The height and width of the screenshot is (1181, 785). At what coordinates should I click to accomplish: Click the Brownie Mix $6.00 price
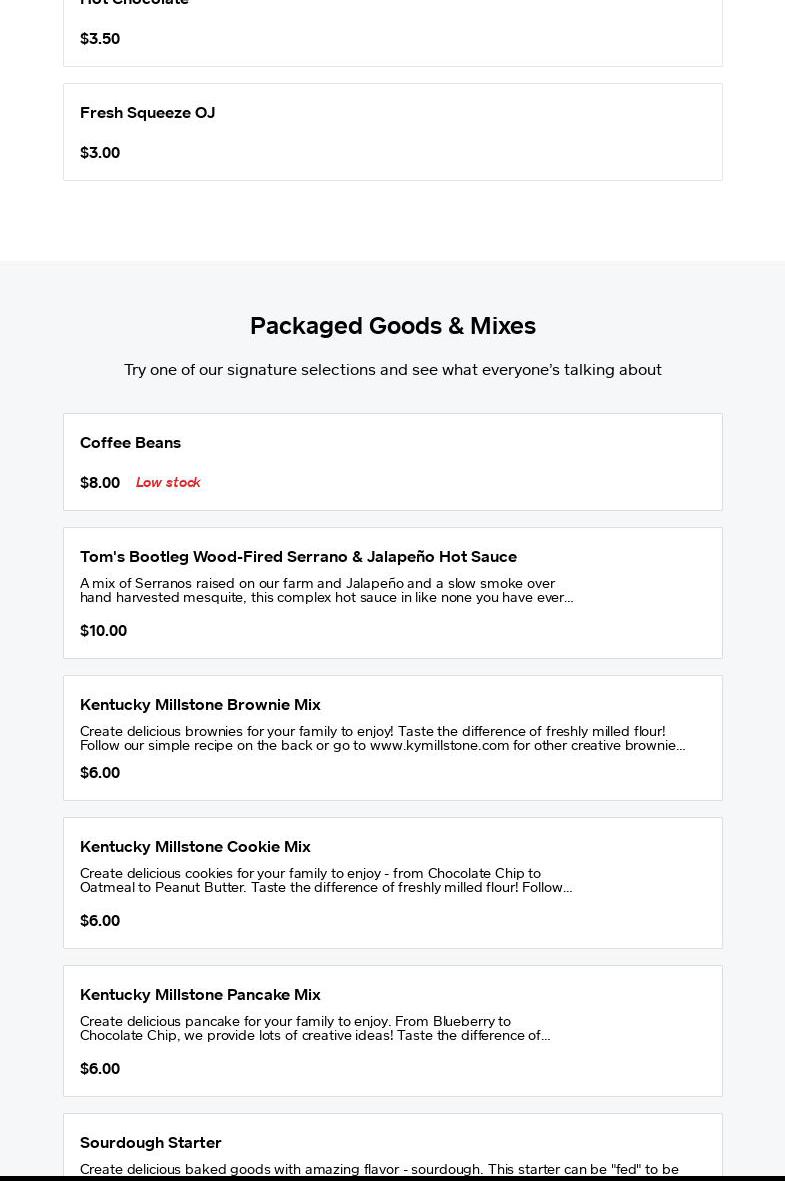(100, 773)
